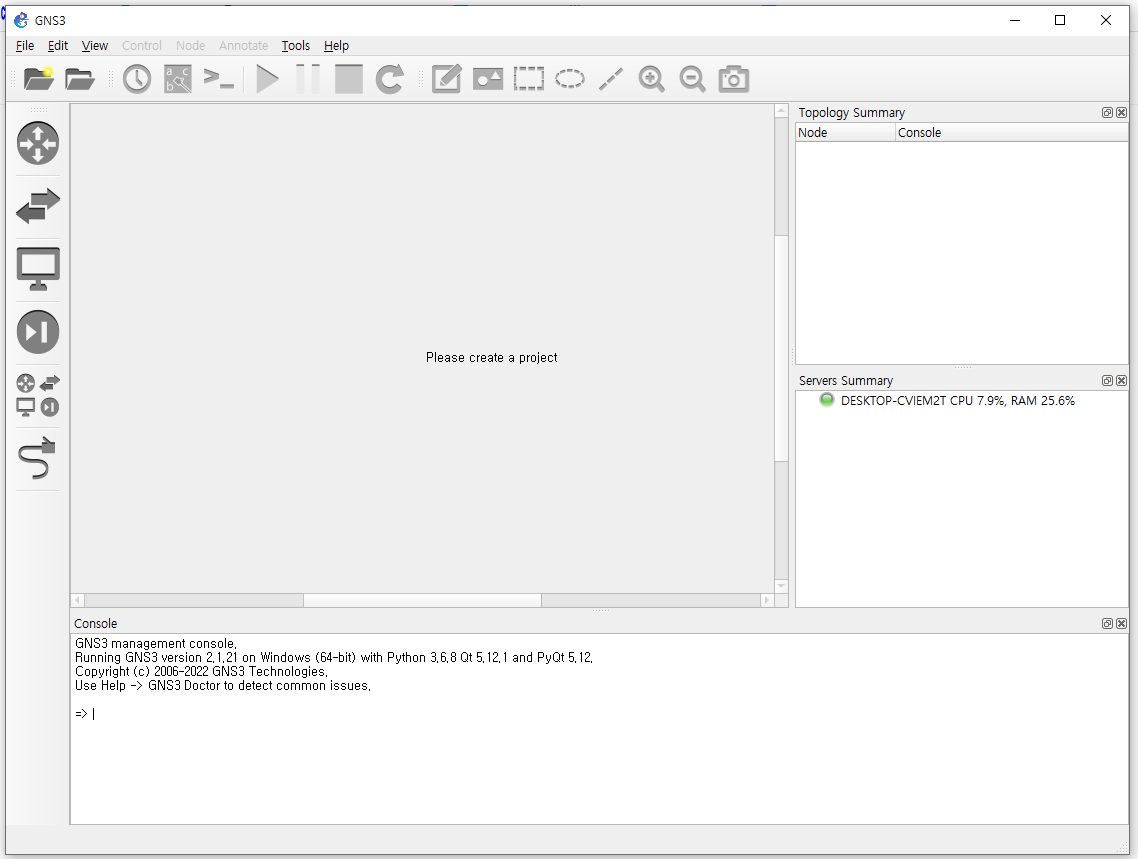This screenshot has width=1138, height=859.
Task: Open the snapshots clock icon
Action: click(136, 78)
